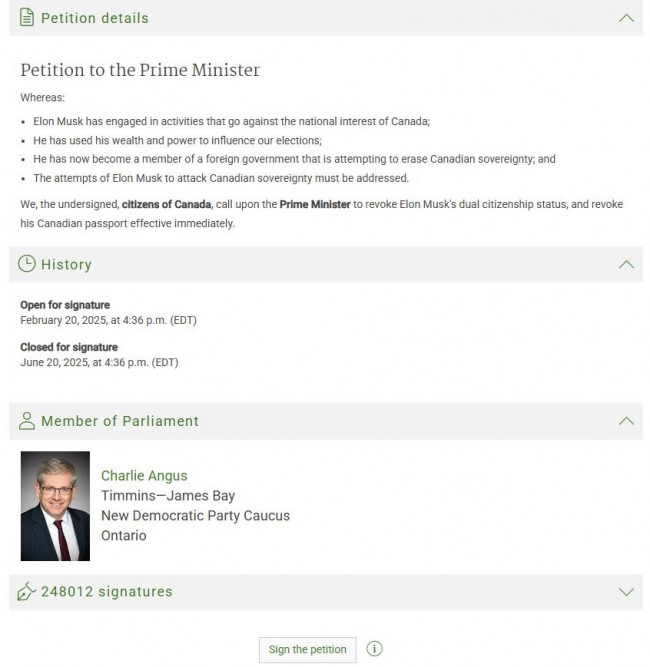This screenshot has width=650, height=667.
Task: Click the Member of Parliament person icon
Action: [27, 421]
